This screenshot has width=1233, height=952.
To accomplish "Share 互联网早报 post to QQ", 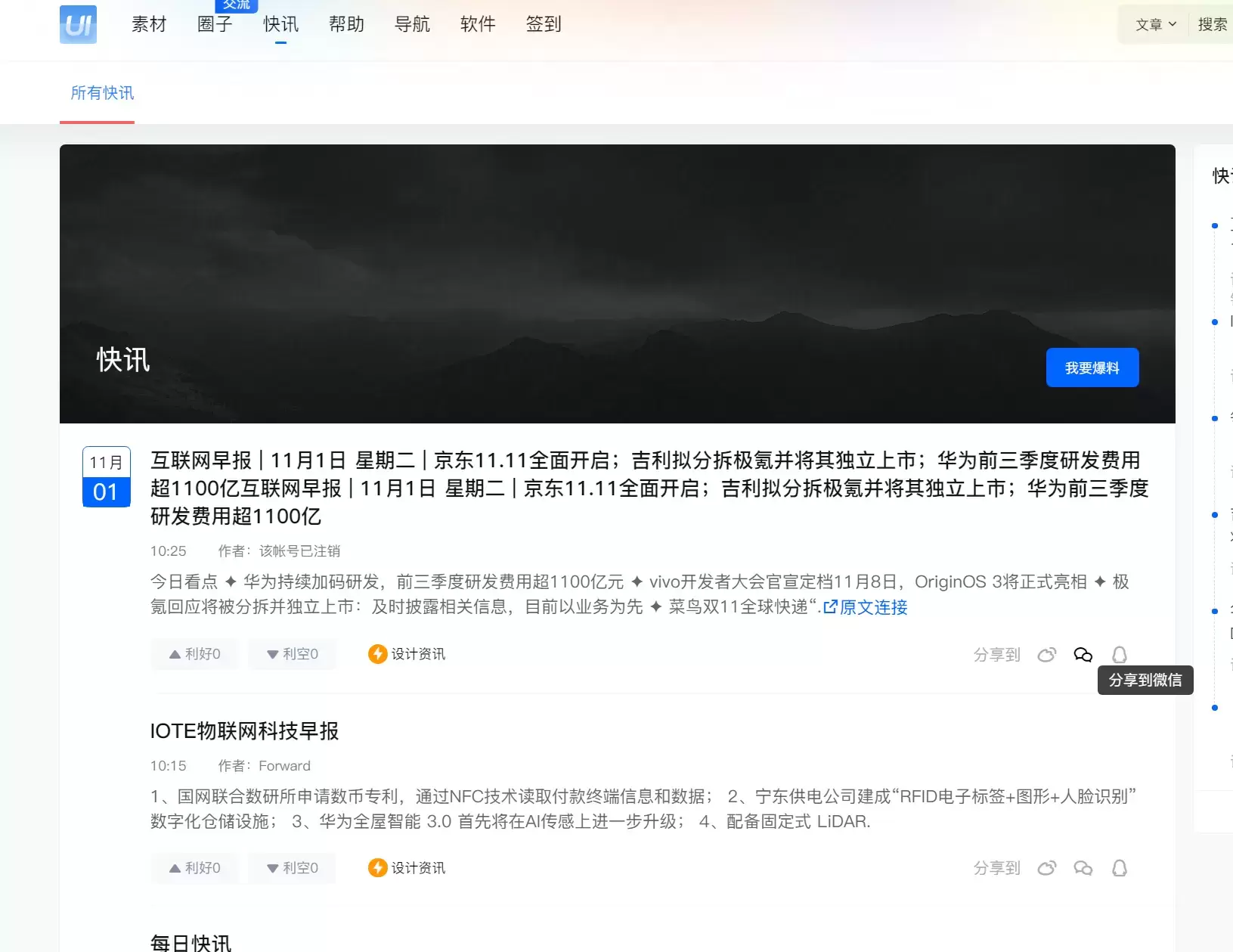I will tap(1120, 655).
